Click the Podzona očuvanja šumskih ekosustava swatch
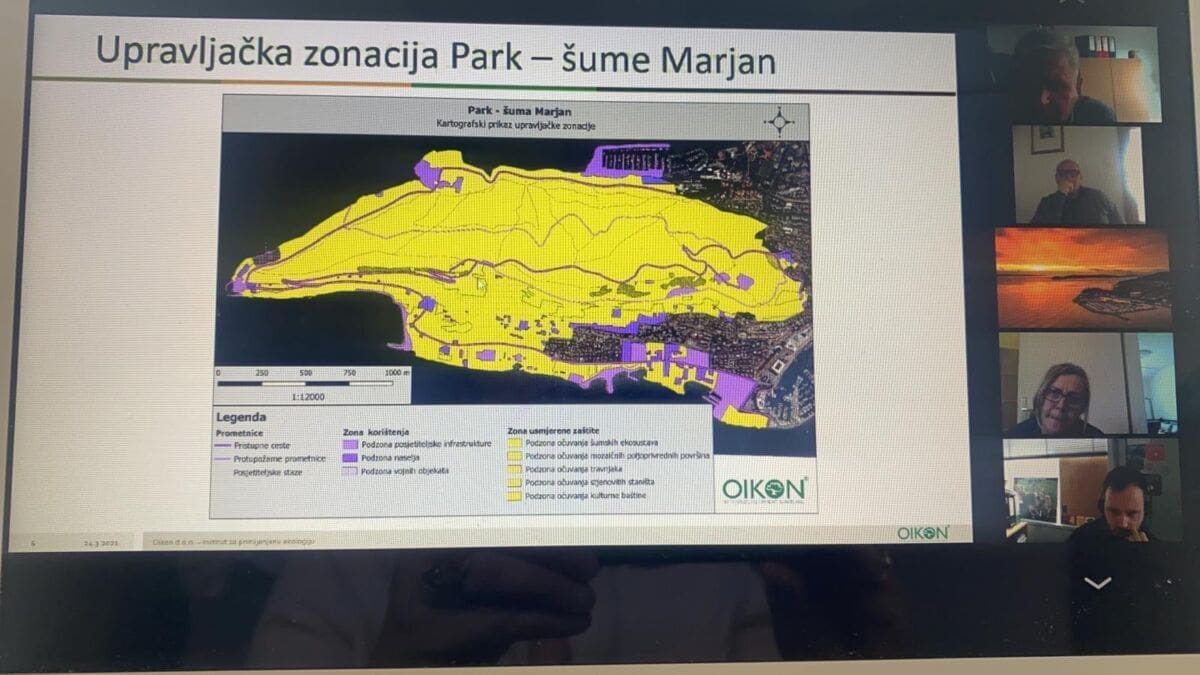 pyautogui.click(x=515, y=441)
